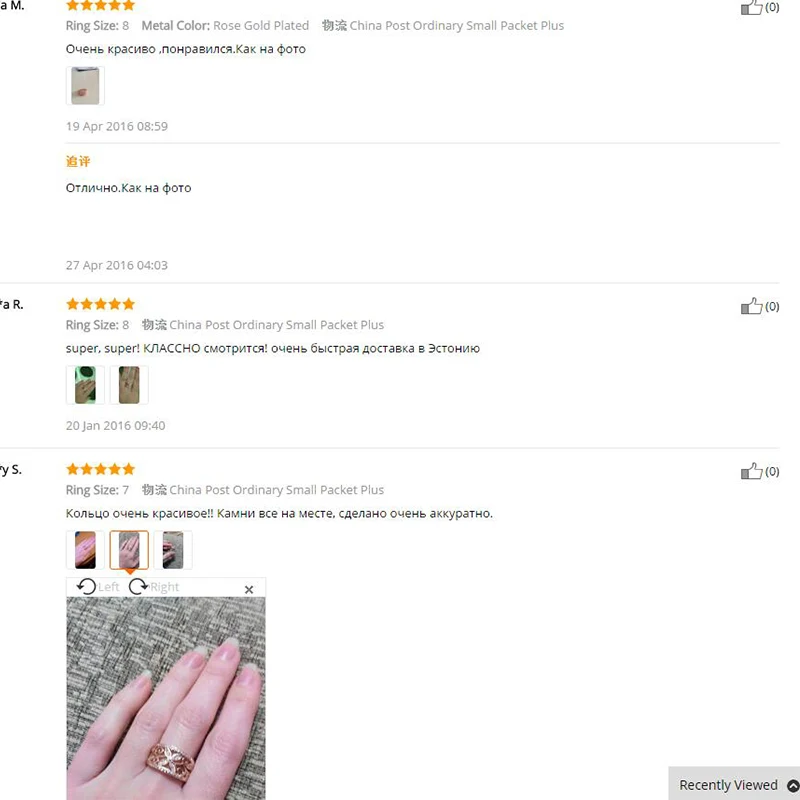Click the five-star rating above Ring Size 7
800x800 pixels.
(101, 469)
